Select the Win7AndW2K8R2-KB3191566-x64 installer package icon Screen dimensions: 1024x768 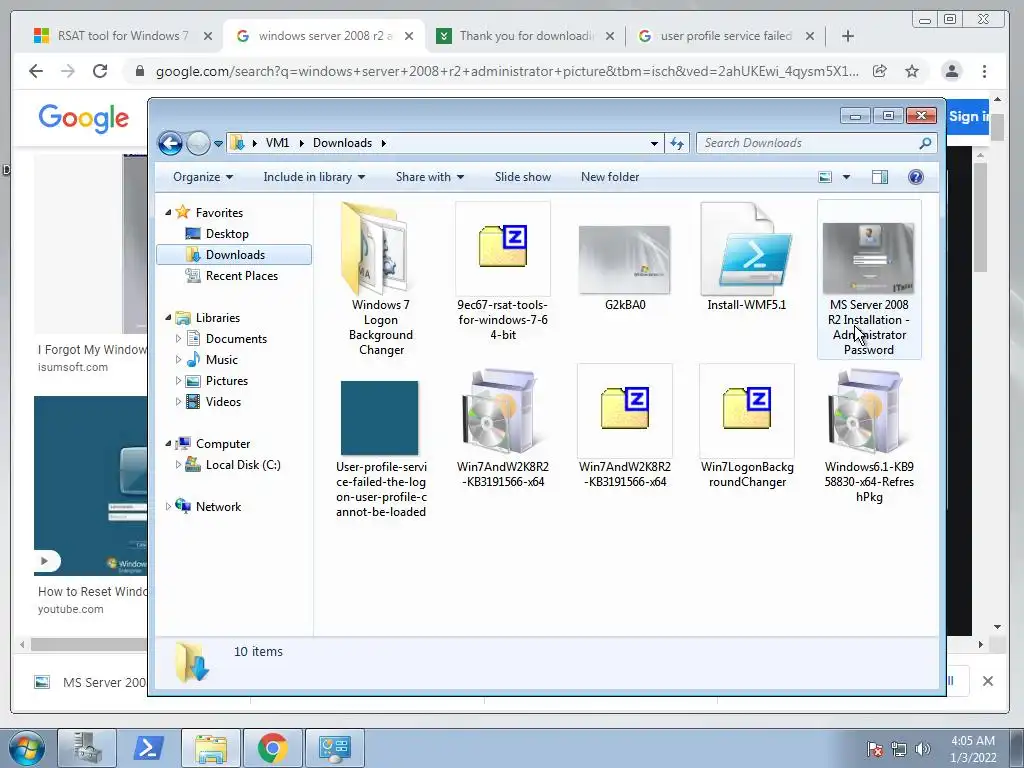tap(503, 411)
